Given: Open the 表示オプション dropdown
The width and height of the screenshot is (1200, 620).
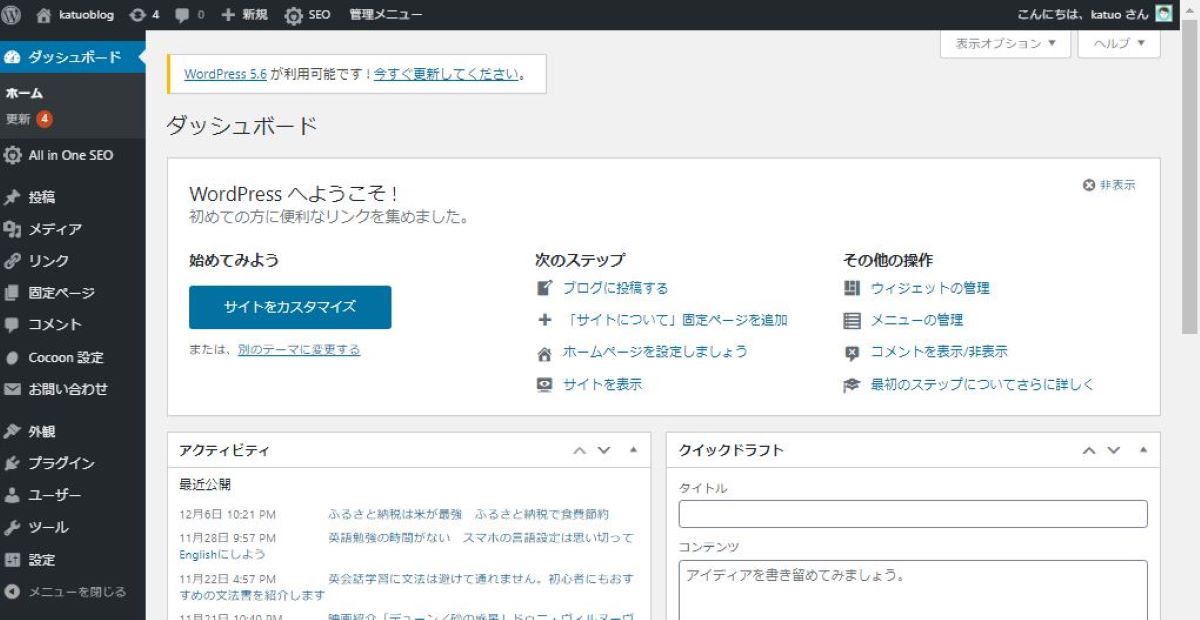Looking at the screenshot, I should coord(1005,44).
